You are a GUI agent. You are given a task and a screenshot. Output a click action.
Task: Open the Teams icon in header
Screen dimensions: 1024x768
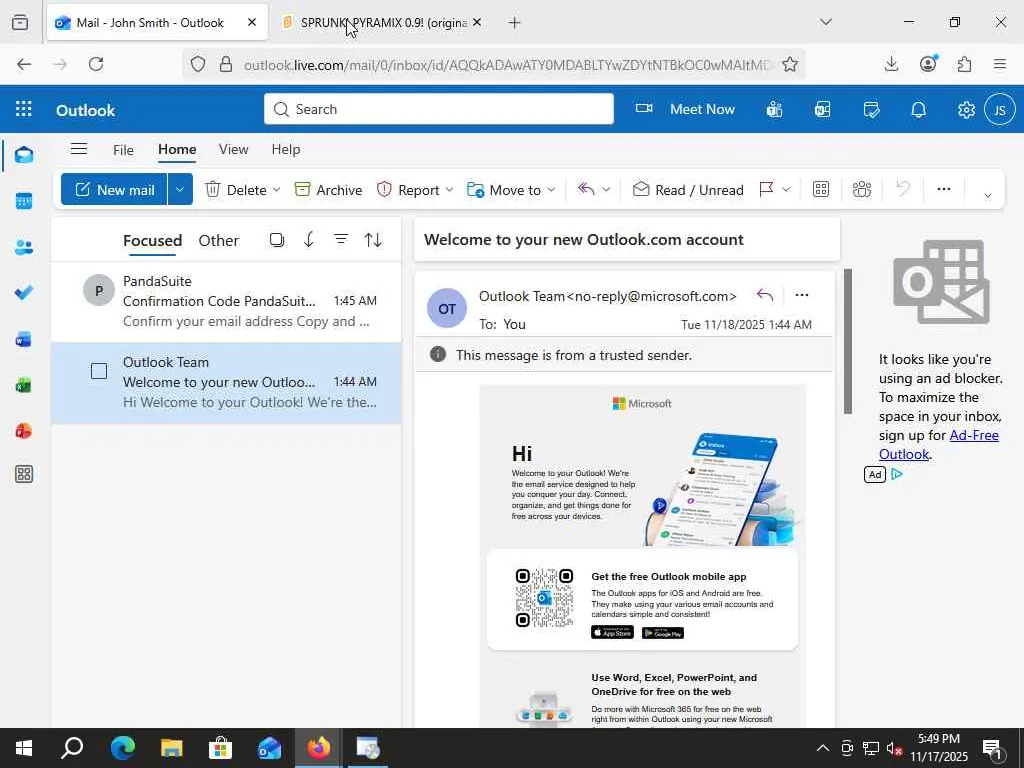(x=775, y=110)
